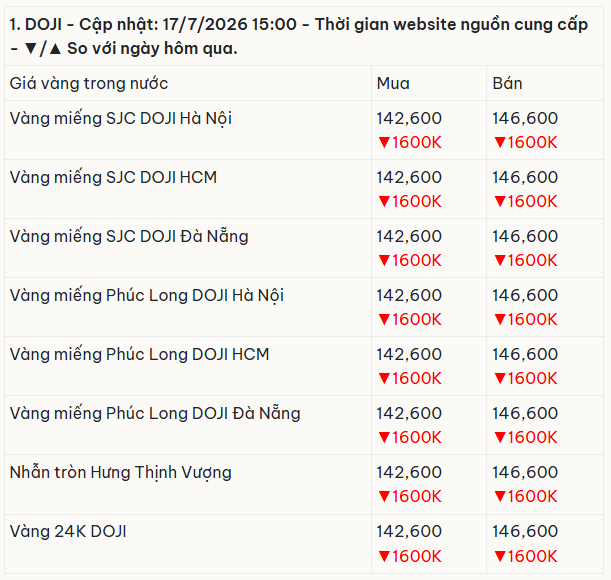Select 'Vàng miếng SJC DOJI Đà Nẵng' label

129,237
